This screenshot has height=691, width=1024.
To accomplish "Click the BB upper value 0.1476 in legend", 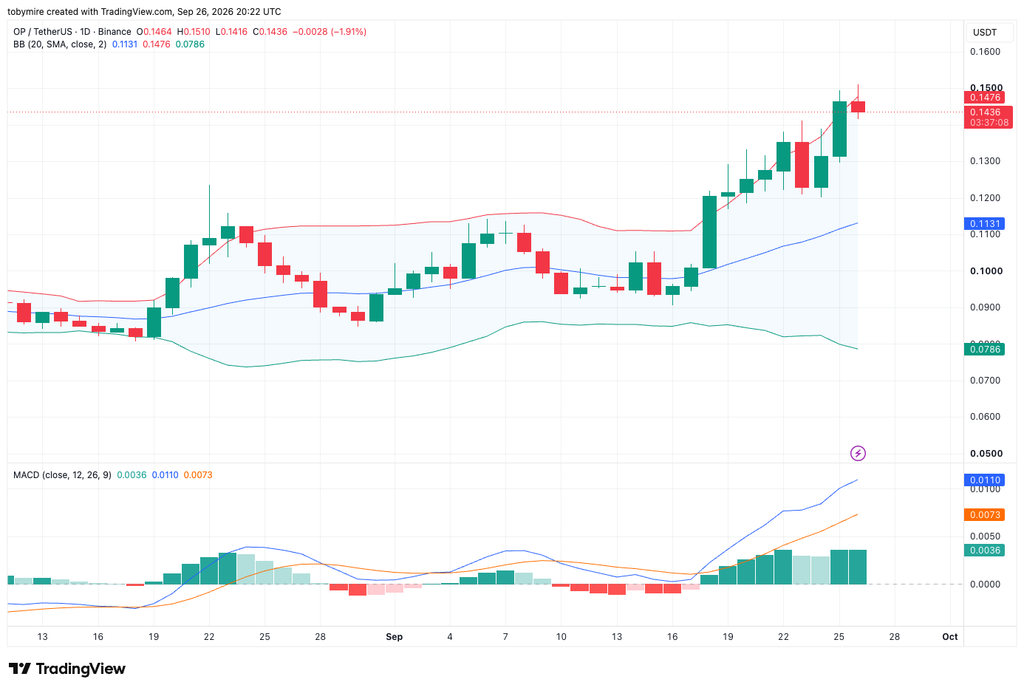I will 156,44.
